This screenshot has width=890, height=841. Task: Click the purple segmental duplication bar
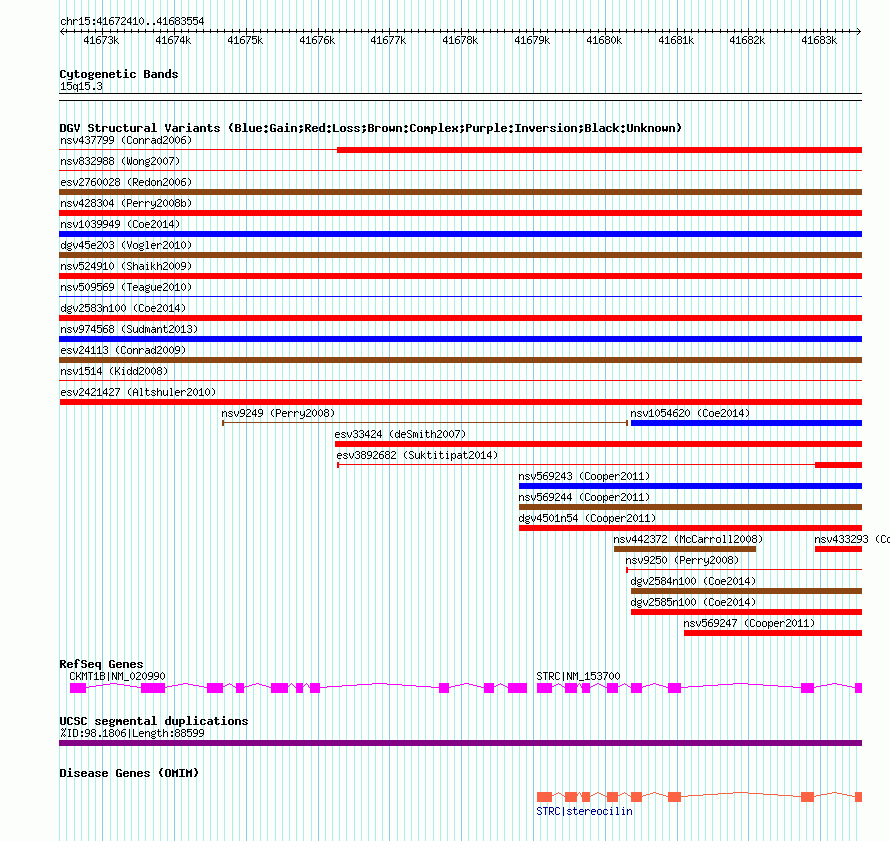[x=460, y=743]
